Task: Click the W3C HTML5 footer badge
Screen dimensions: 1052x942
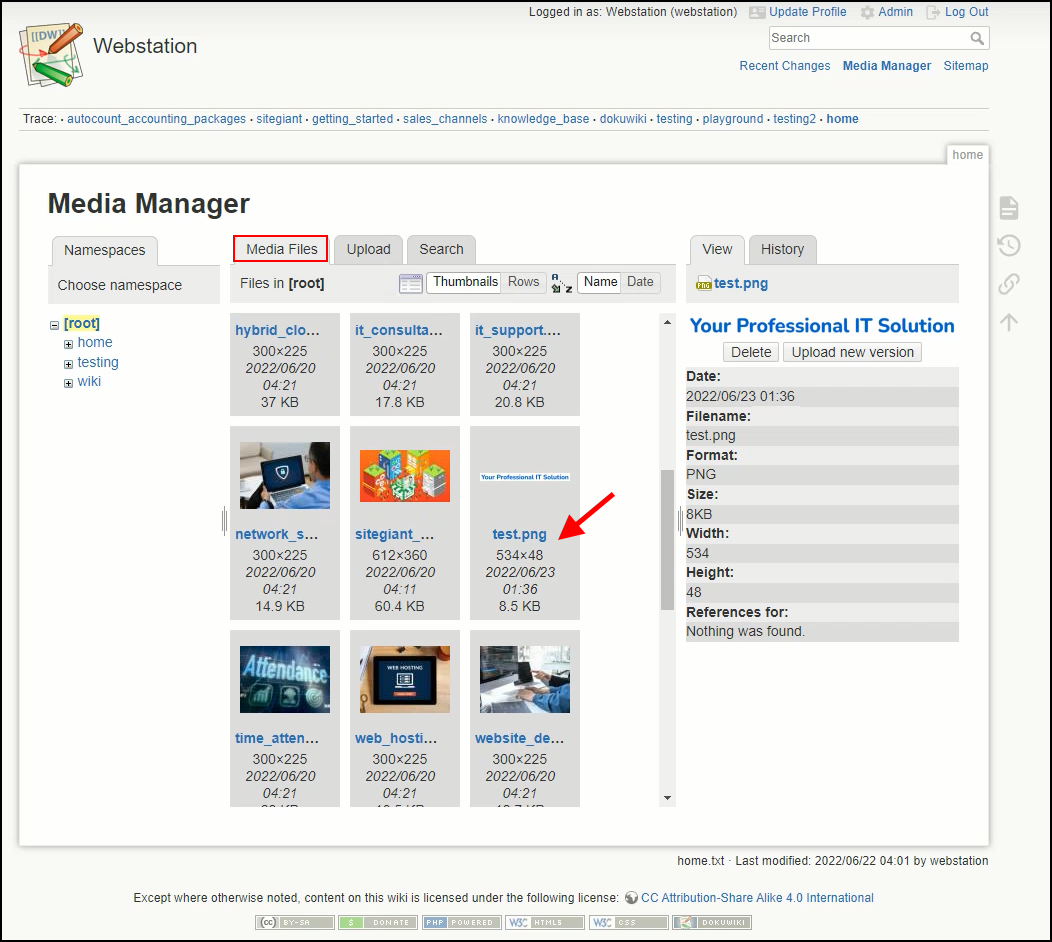Action: click(x=545, y=923)
